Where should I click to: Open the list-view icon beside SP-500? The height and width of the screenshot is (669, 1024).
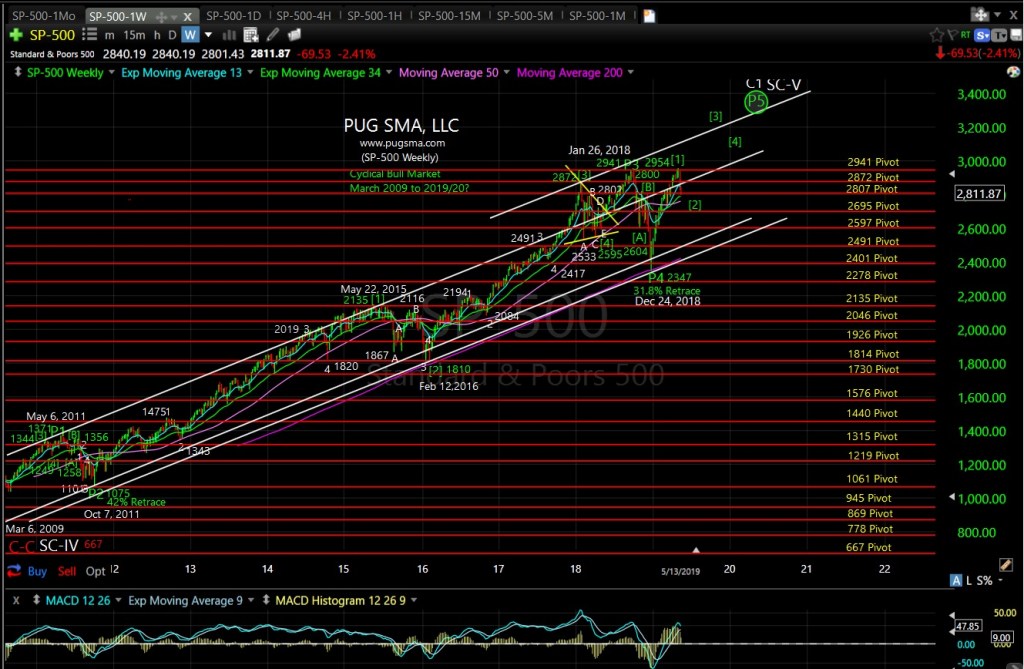click(89, 35)
